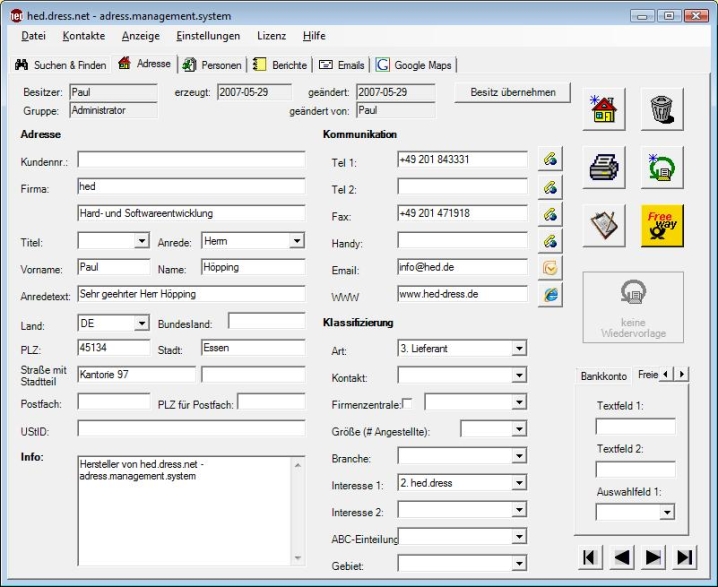Open the Anrede dropdown

coord(297,241)
